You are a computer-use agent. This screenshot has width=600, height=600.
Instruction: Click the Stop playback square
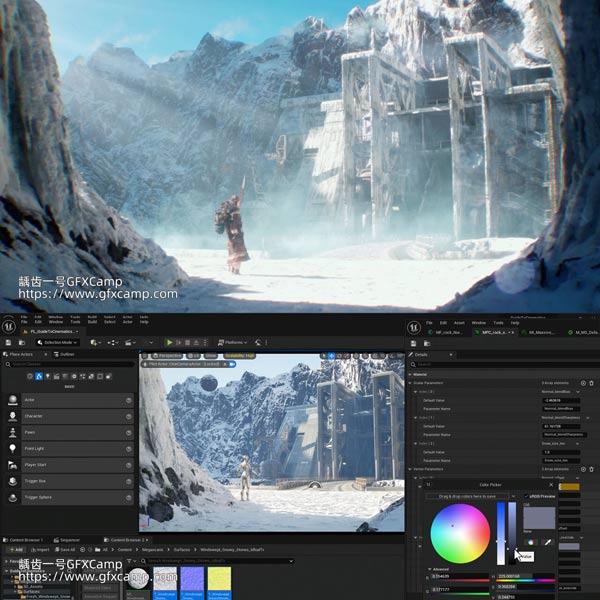[188, 342]
